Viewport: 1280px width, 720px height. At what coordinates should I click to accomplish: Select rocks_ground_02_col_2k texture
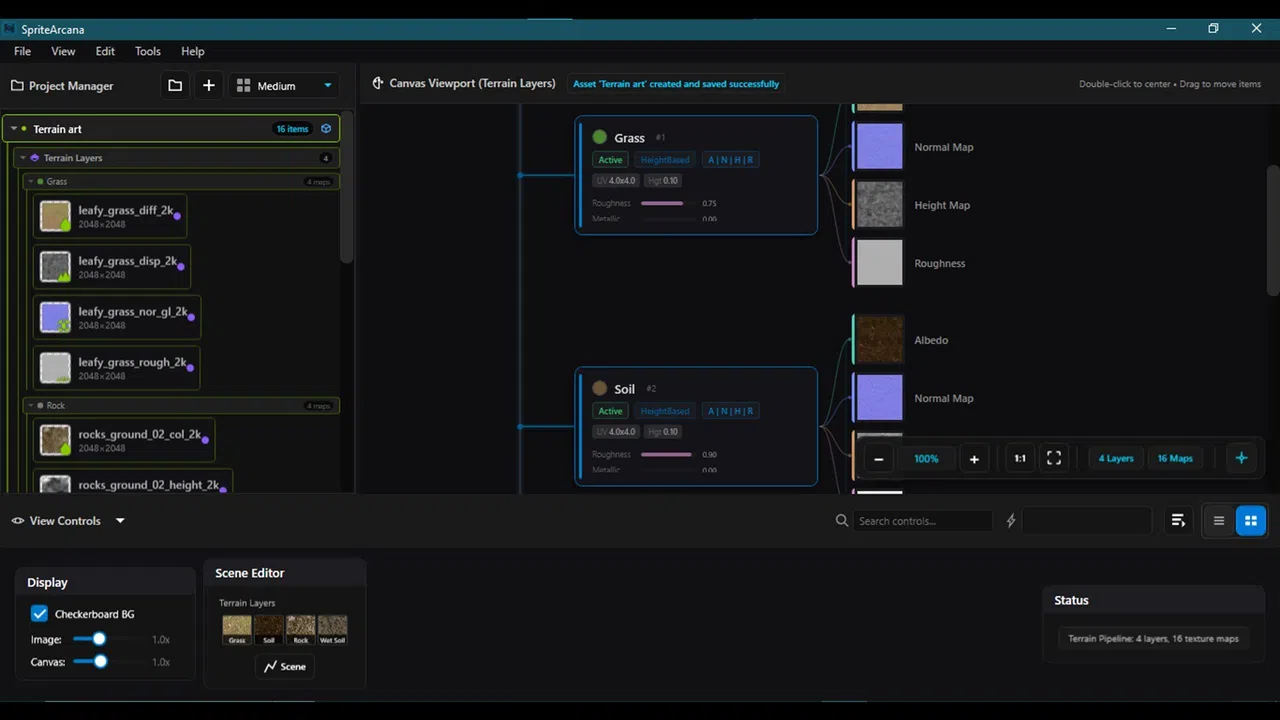point(124,440)
